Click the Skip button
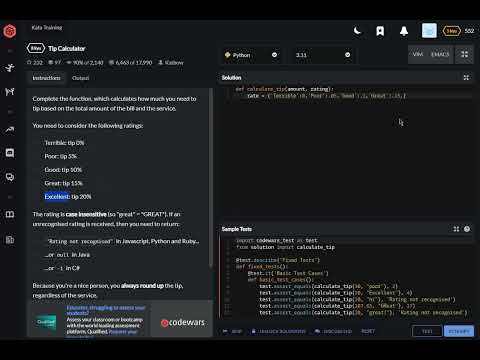The width and height of the screenshot is (480, 360). coord(233,331)
